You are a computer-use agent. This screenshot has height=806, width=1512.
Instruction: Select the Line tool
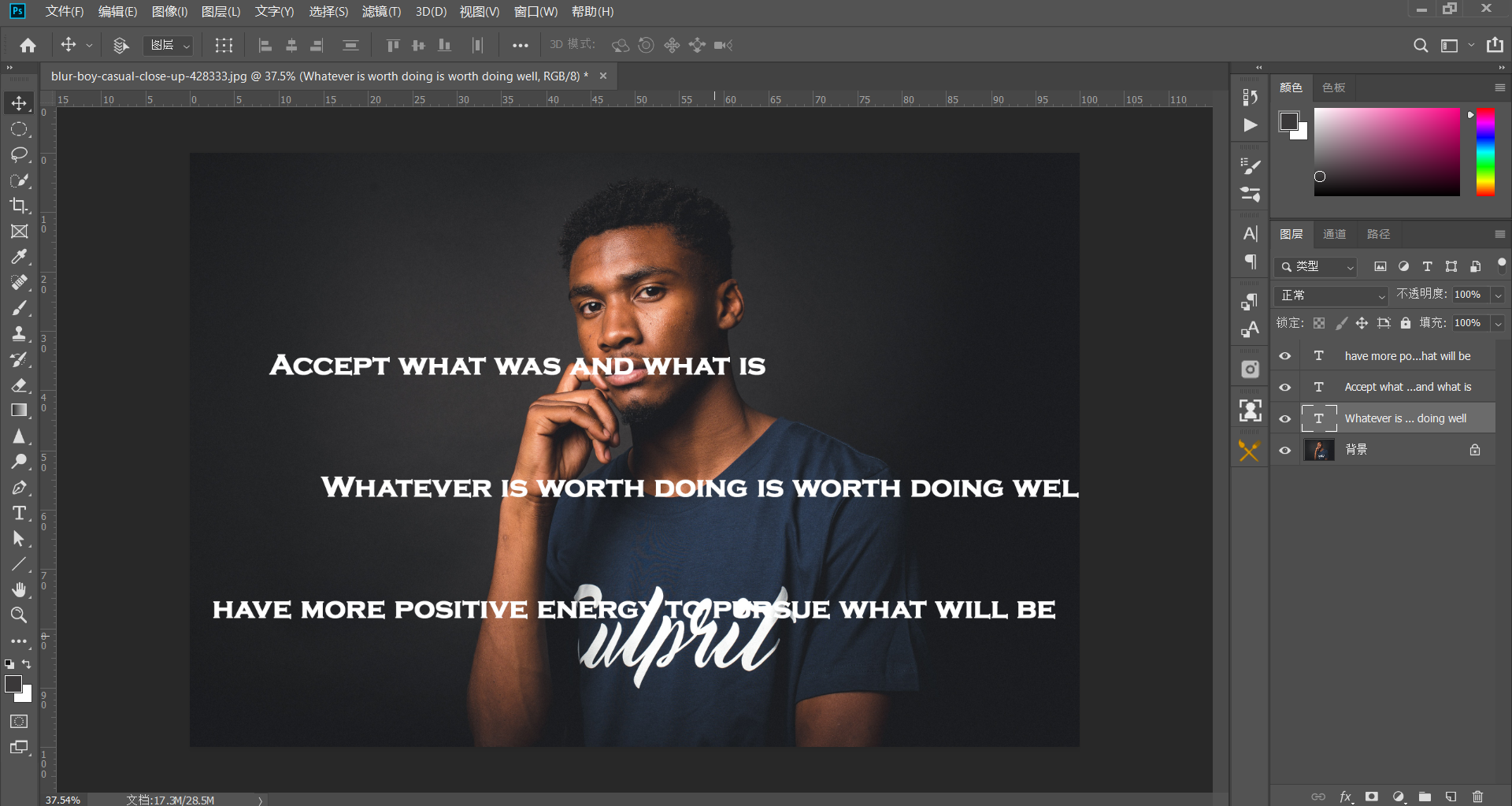pyautogui.click(x=19, y=564)
